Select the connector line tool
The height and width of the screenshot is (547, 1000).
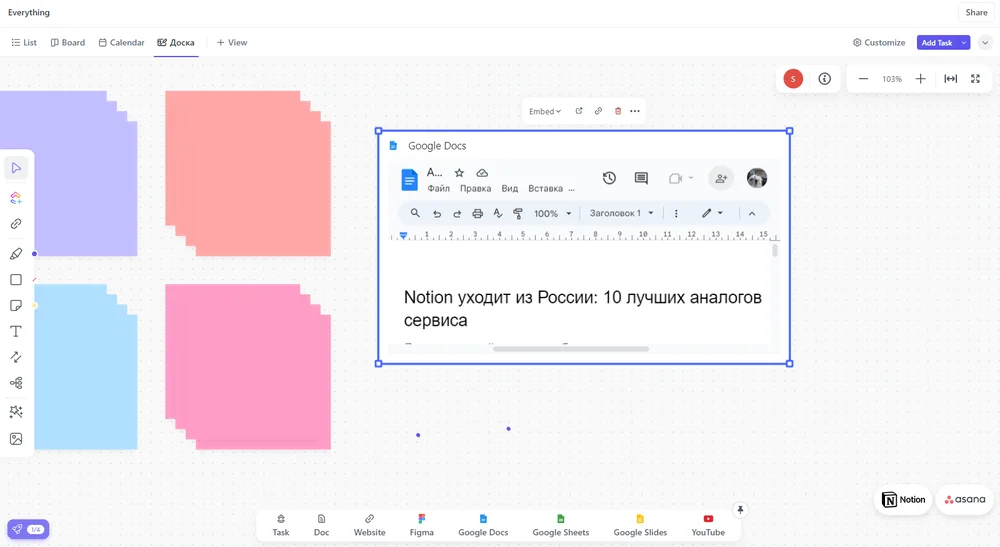pyautogui.click(x=16, y=357)
